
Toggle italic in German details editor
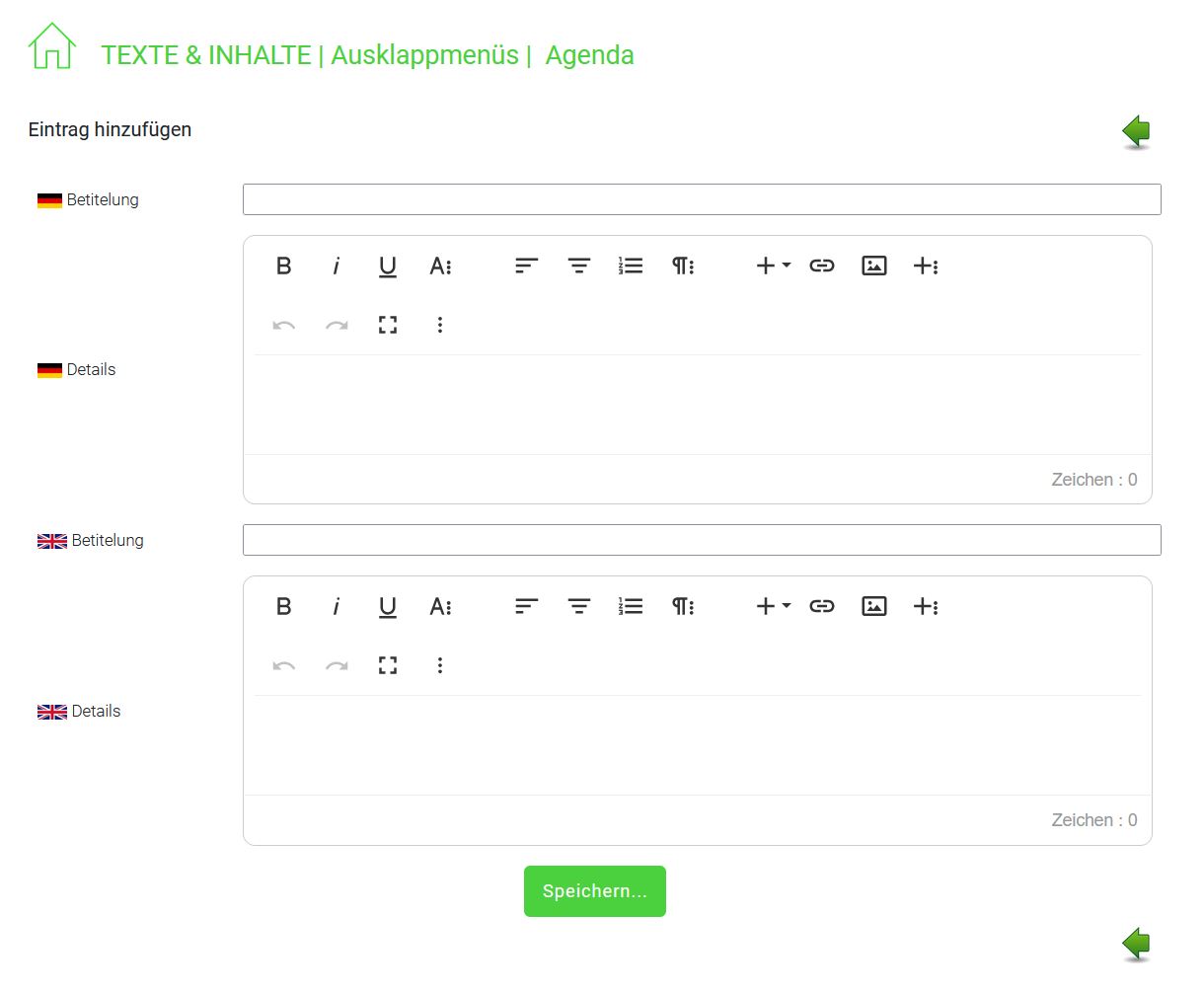336,266
